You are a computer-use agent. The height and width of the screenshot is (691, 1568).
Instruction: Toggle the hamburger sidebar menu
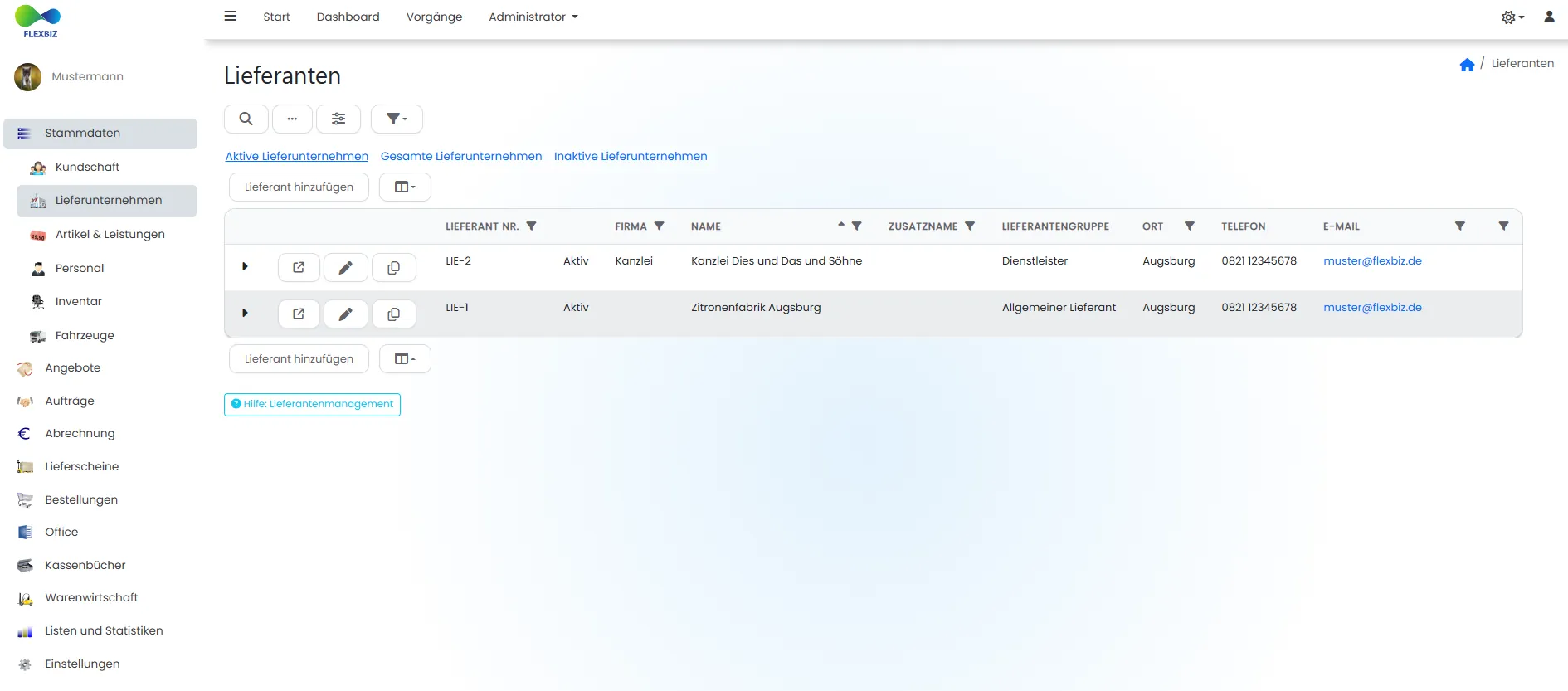pyautogui.click(x=231, y=16)
